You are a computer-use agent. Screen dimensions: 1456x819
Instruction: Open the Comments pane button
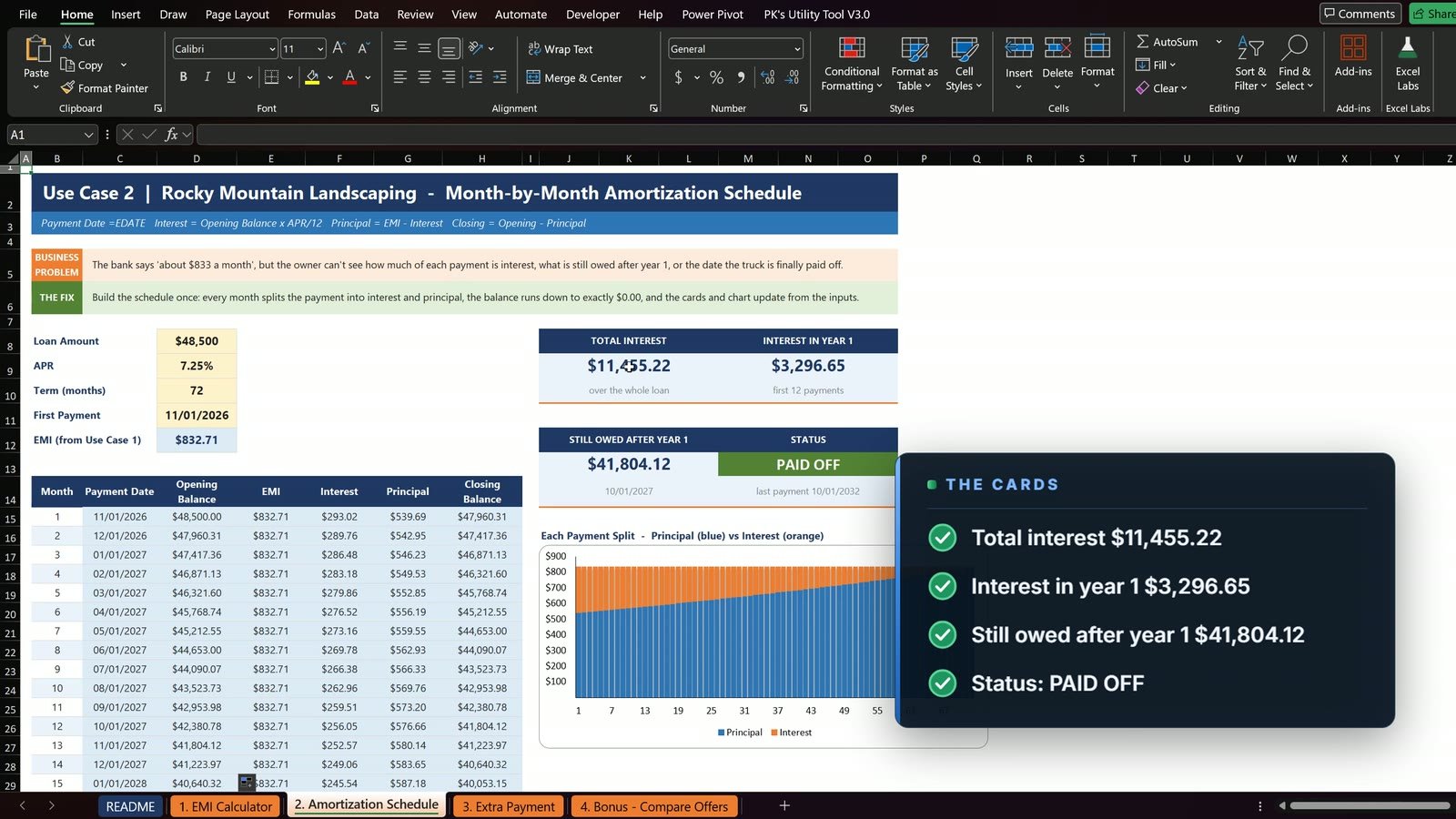[1360, 14]
